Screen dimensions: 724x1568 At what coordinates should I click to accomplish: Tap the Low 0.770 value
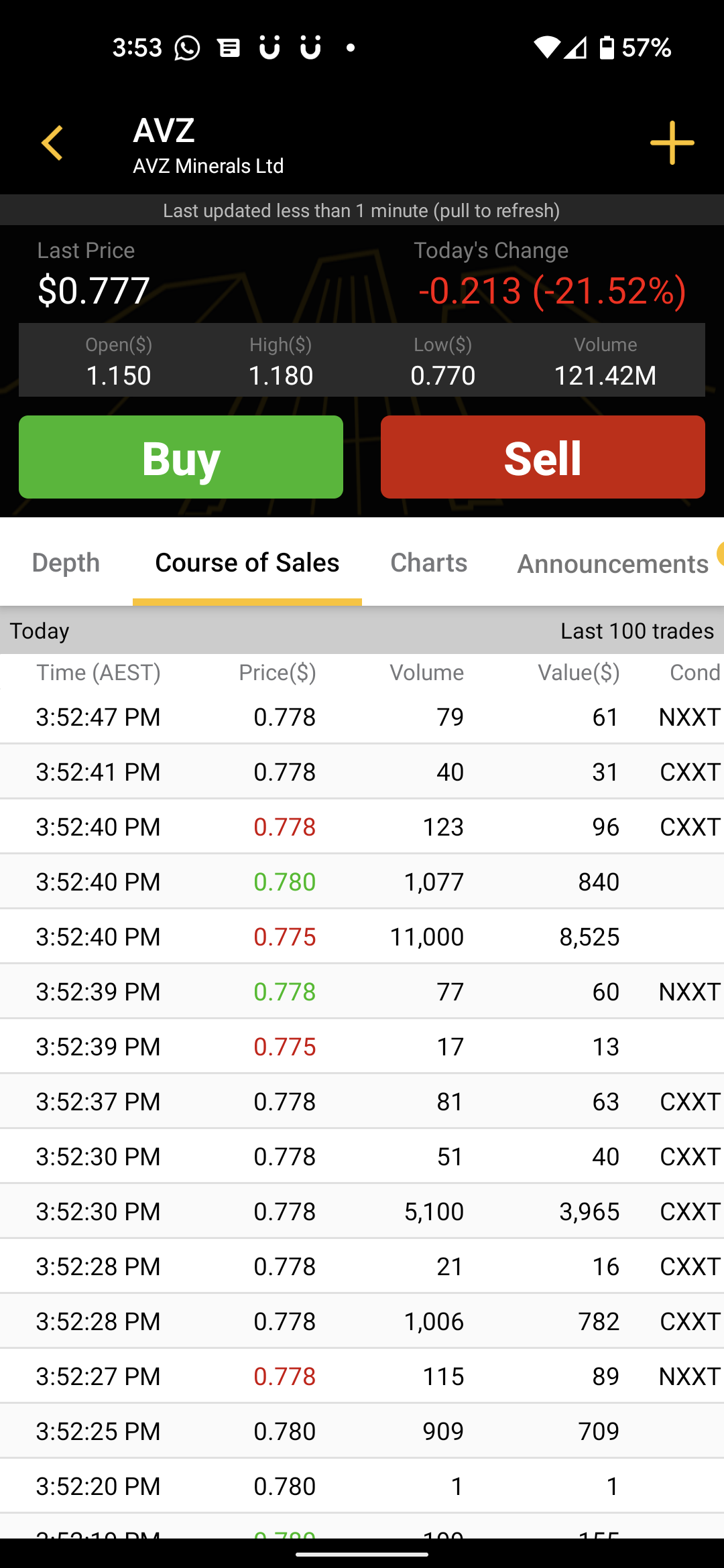443,375
